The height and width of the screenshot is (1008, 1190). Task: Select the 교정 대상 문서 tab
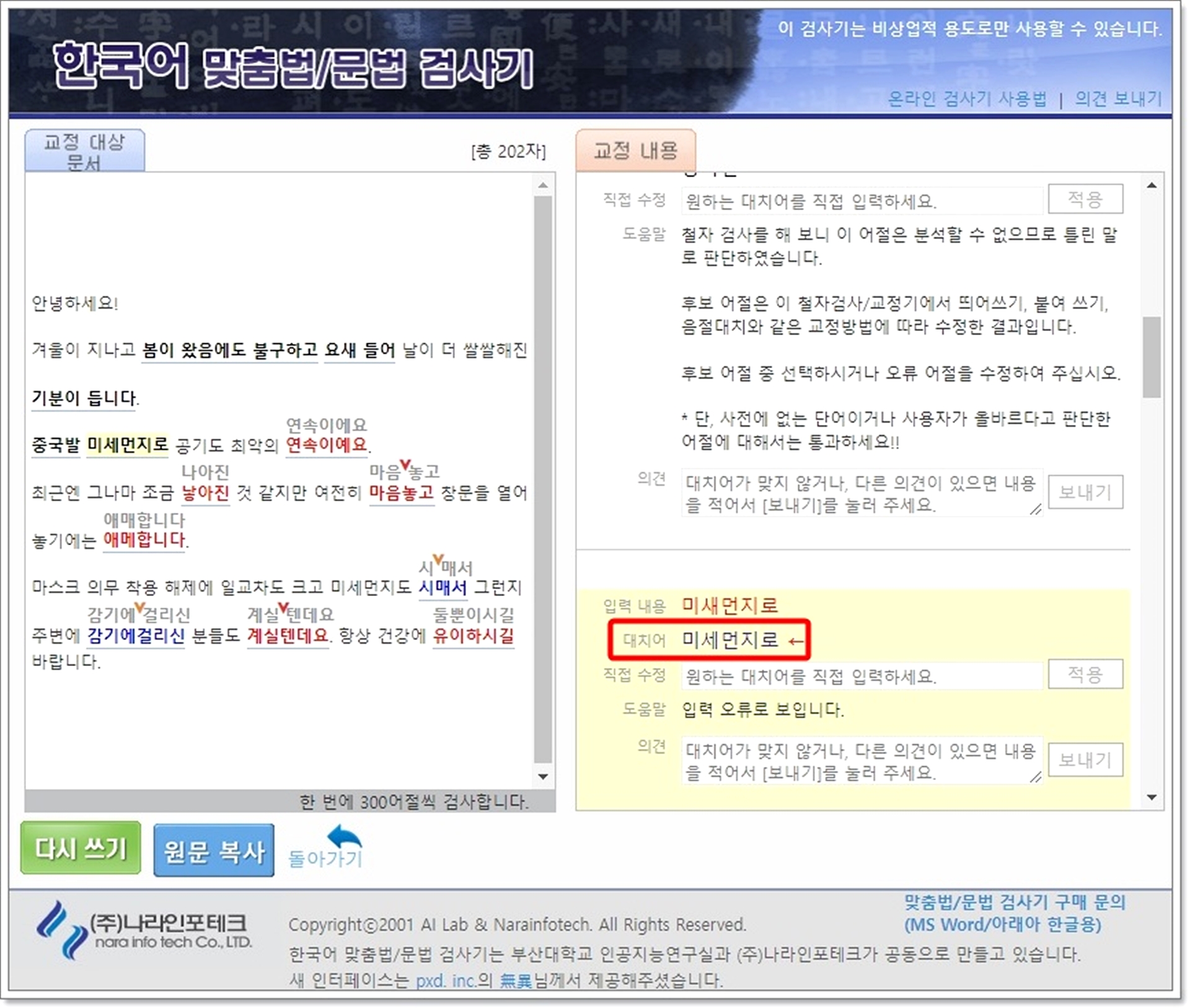click(x=85, y=151)
